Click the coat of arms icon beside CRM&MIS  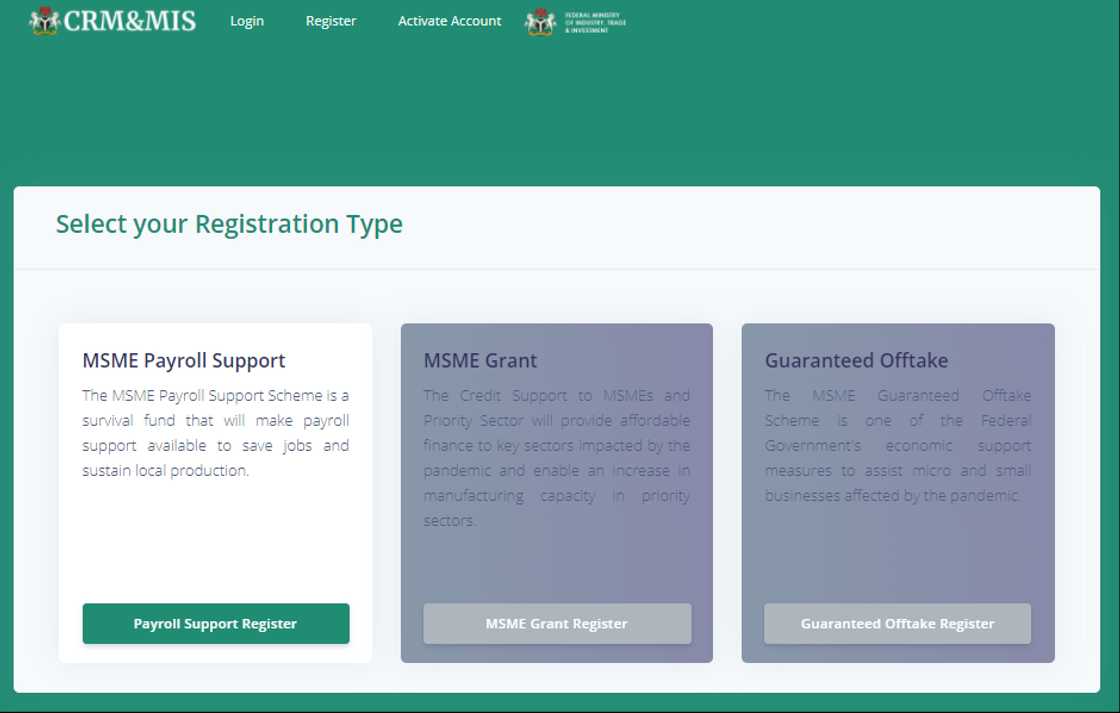44,20
